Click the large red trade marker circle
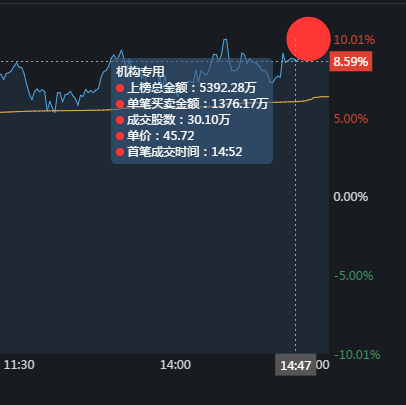 coord(308,39)
